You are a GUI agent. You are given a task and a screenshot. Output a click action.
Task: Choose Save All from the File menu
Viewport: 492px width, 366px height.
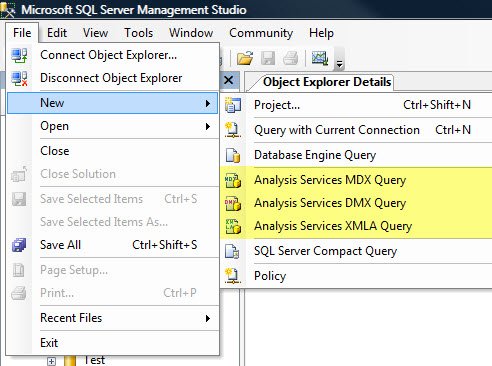tap(112, 245)
